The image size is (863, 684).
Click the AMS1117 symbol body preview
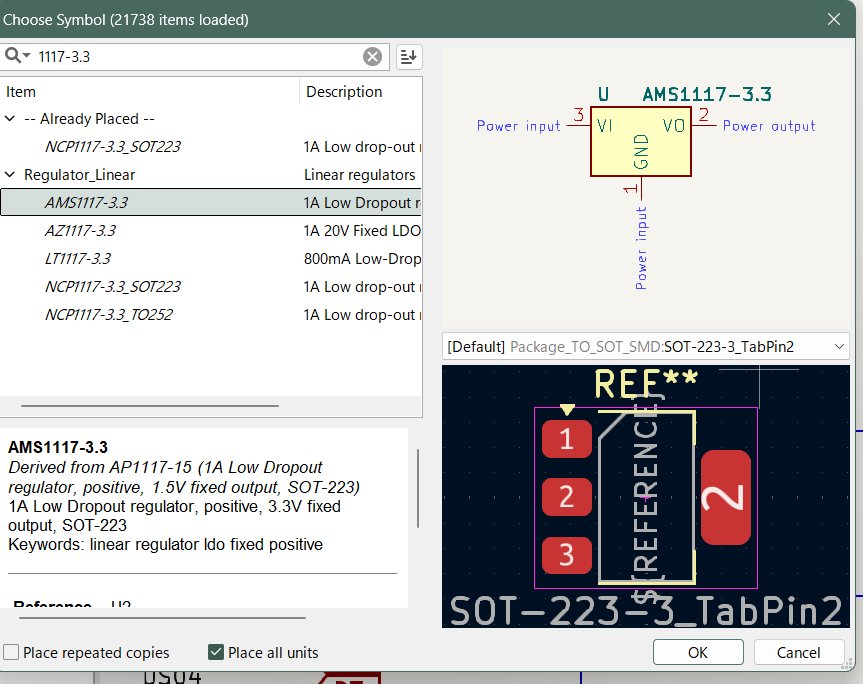click(x=640, y=142)
